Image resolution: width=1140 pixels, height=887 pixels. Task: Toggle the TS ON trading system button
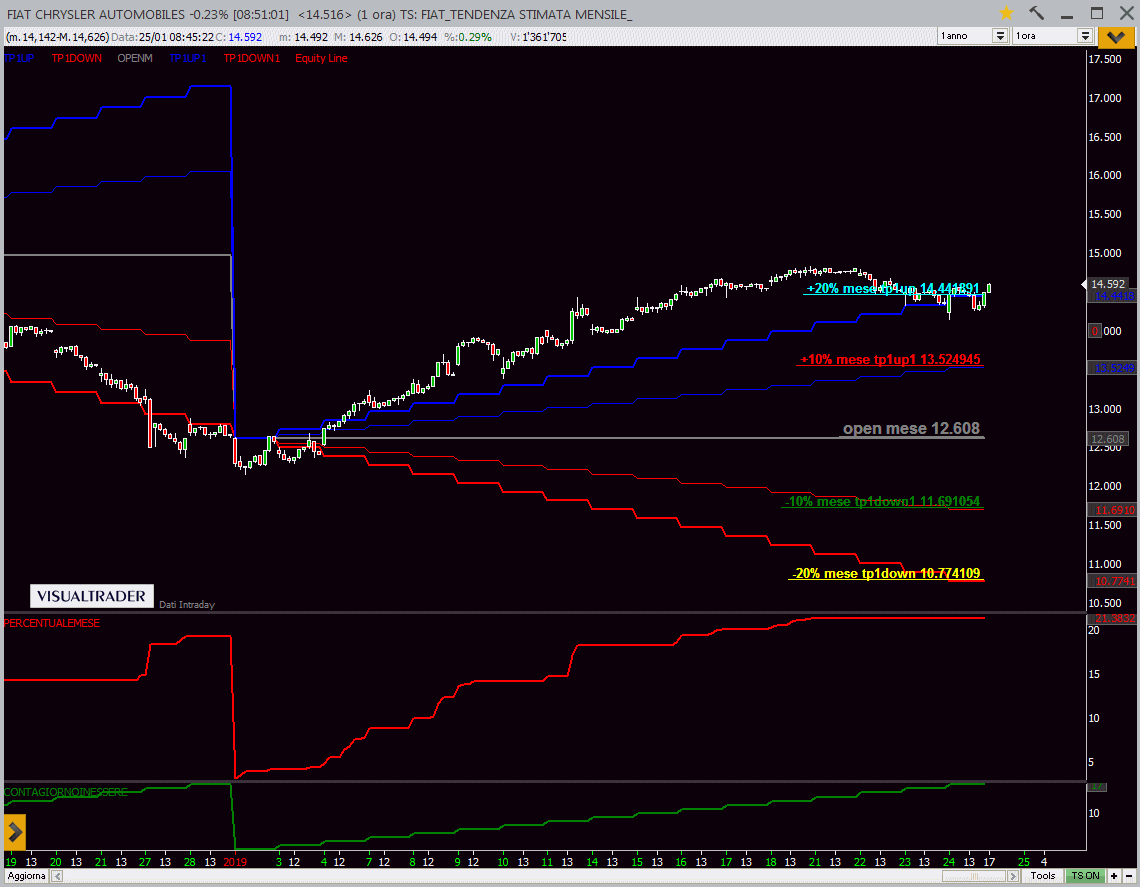coord(1085,876)
